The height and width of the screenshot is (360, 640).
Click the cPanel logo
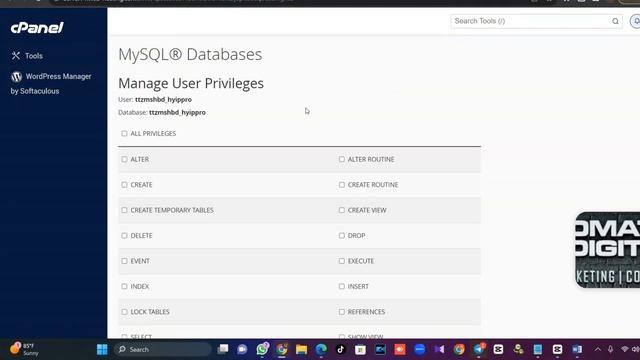click(37, 27)
